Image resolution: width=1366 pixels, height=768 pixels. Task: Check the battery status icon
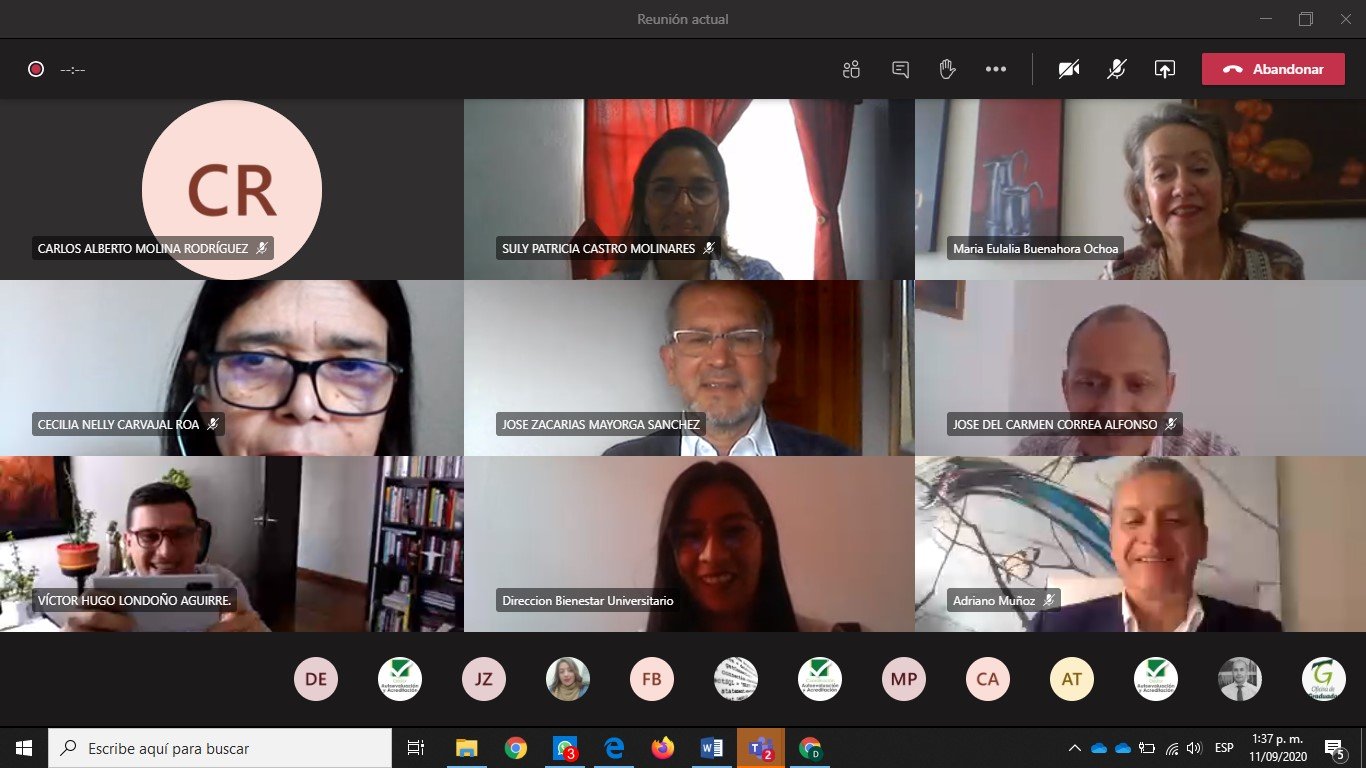1147,748
